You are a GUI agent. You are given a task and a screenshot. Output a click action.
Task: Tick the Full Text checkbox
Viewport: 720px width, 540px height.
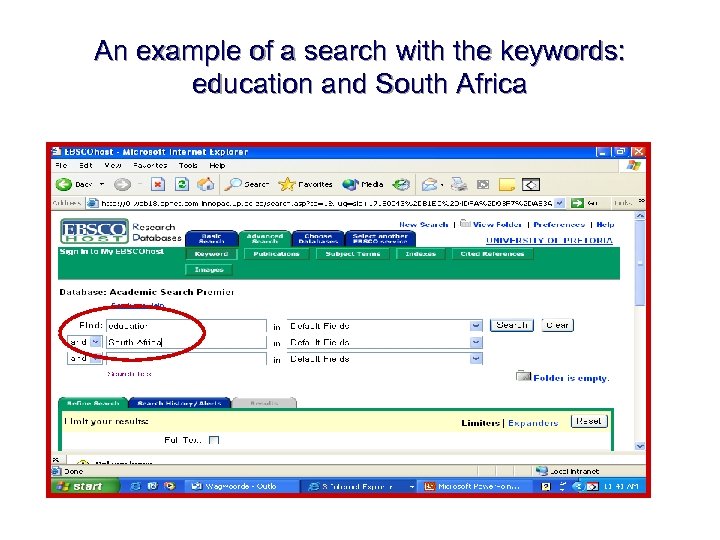click(214, 440)
